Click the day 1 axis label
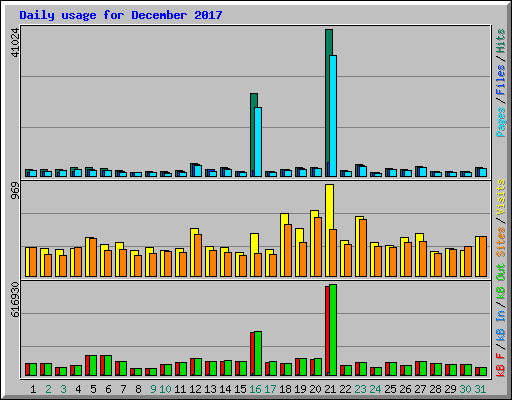The image size is (512, 400). pyautogui.click(x=33, y=389)
